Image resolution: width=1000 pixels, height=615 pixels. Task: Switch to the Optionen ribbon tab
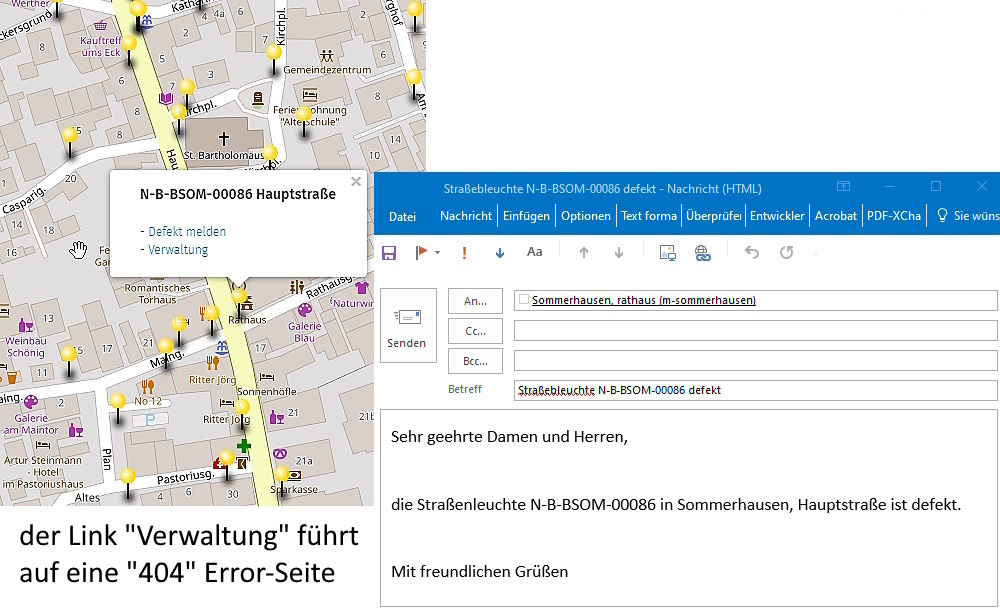585,216
